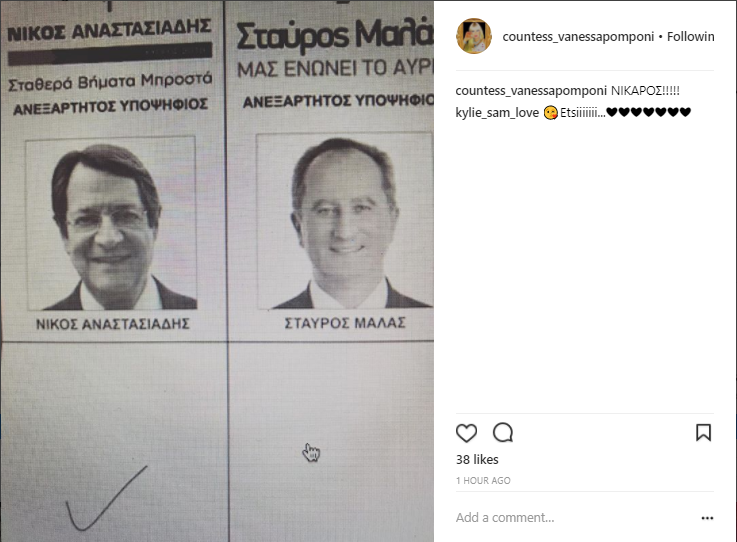
Task: Open the three-dot more options menu
Action: (x=707, y=518)
